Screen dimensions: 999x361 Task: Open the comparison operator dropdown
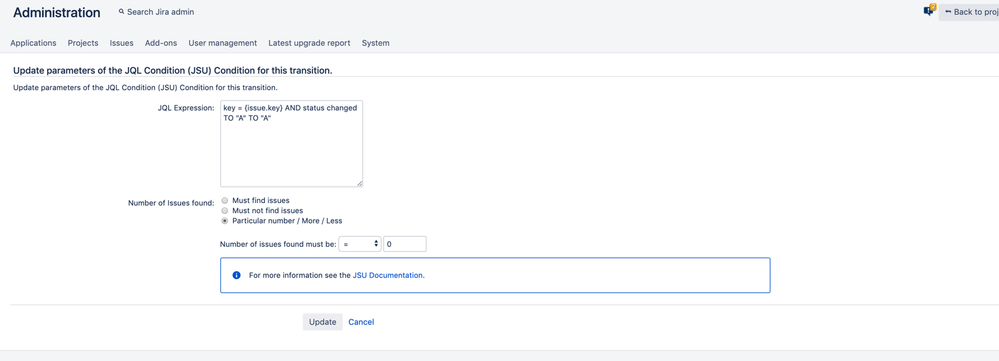tap(360, 244)
